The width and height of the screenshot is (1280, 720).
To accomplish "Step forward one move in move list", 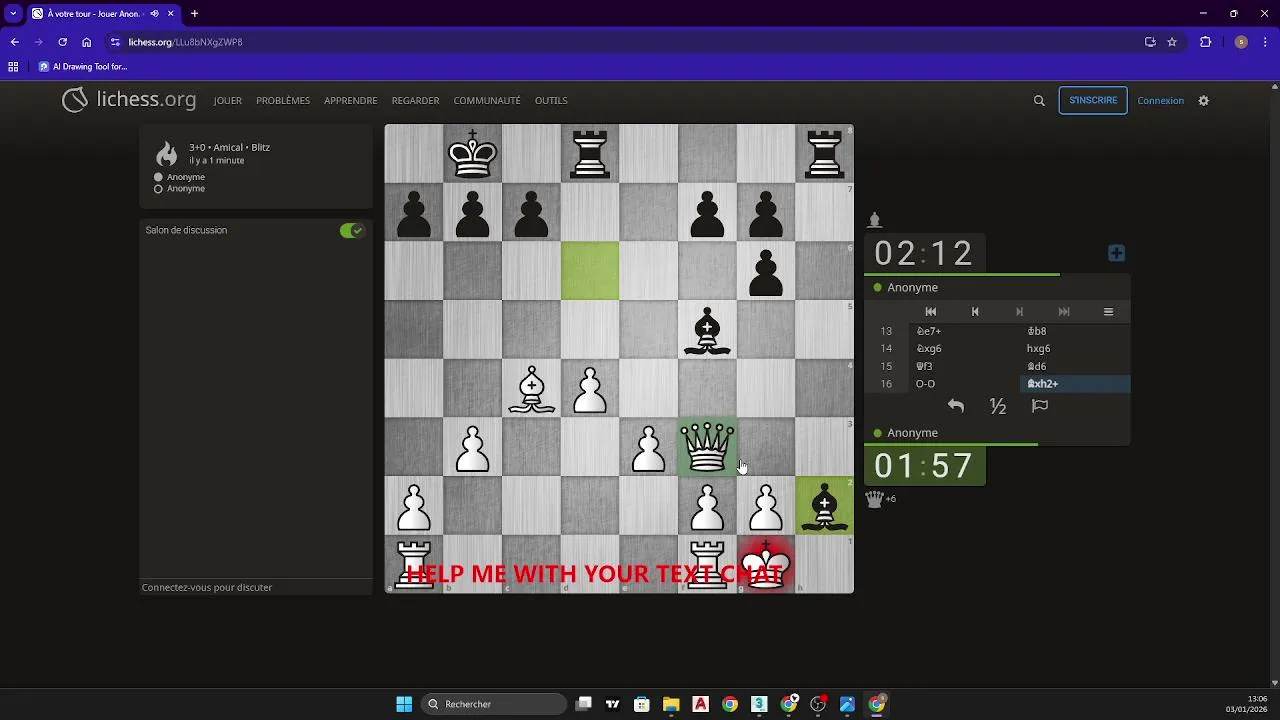I will (x=1020, y=312).
